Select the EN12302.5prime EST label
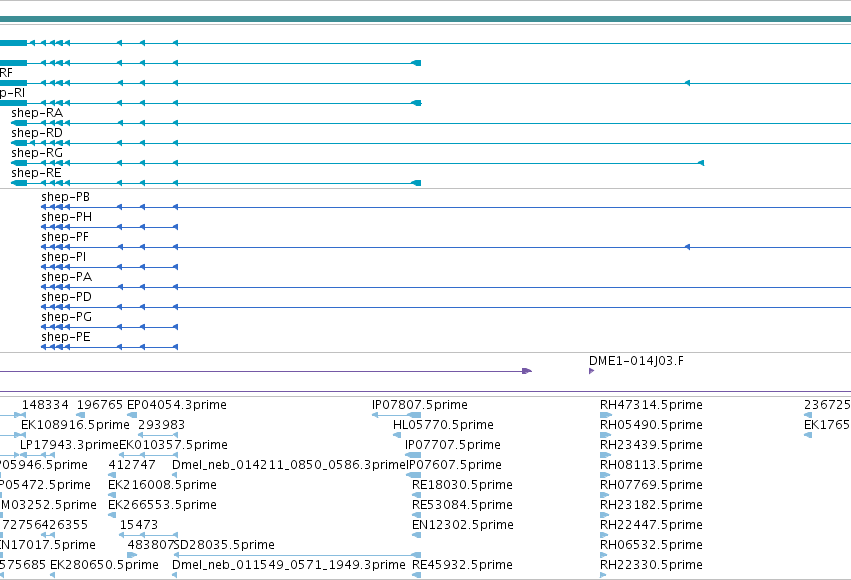Screen dimensions: 851x580 (x=463, y=525)
